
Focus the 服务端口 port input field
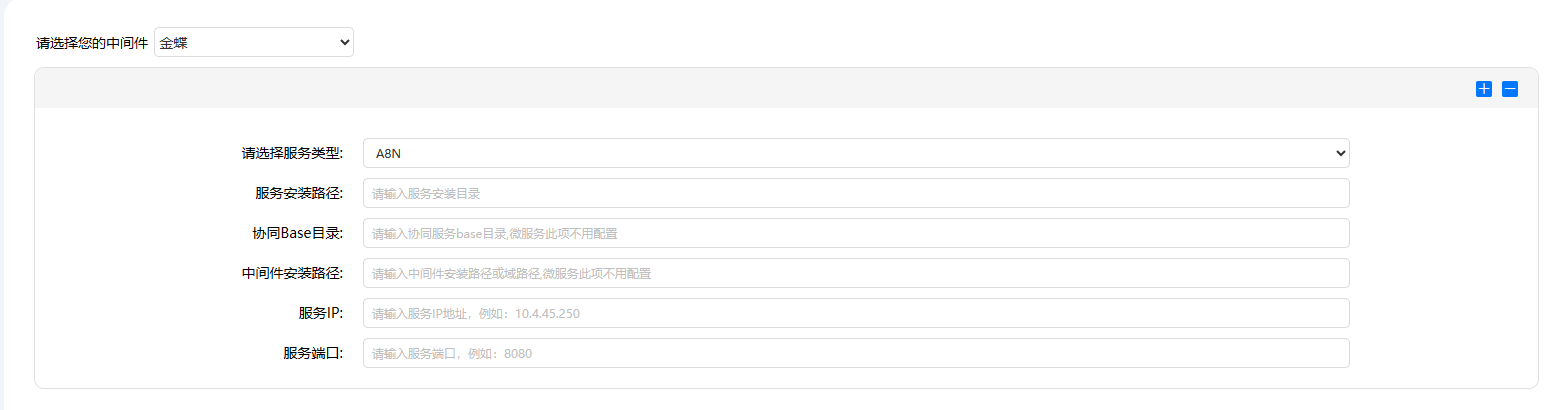coord(855,353)
